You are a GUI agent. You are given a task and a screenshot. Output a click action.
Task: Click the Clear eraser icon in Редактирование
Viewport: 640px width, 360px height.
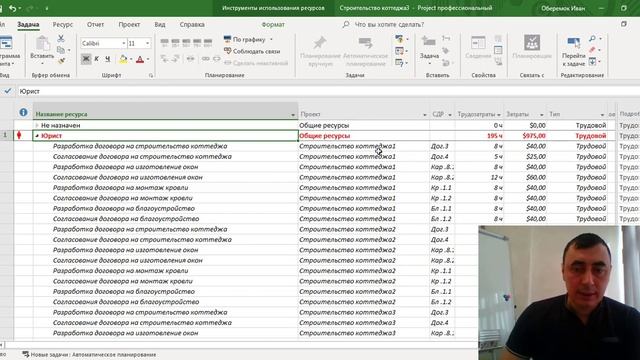tap(592, 50)
